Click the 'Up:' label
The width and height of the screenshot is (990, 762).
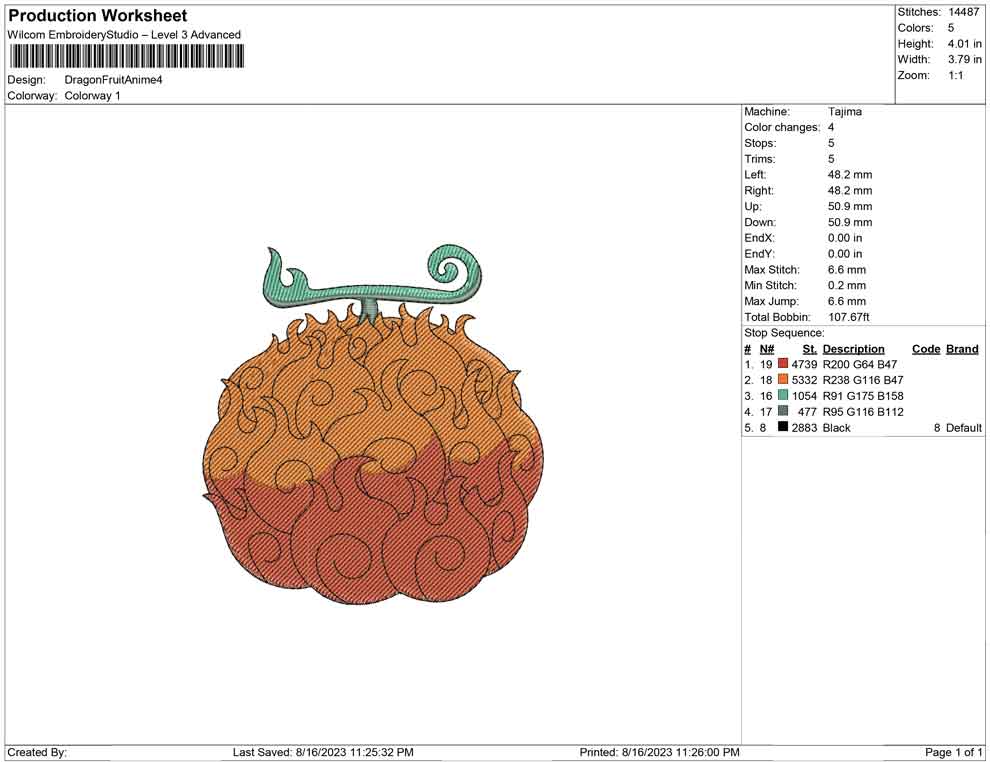point(753,206)
